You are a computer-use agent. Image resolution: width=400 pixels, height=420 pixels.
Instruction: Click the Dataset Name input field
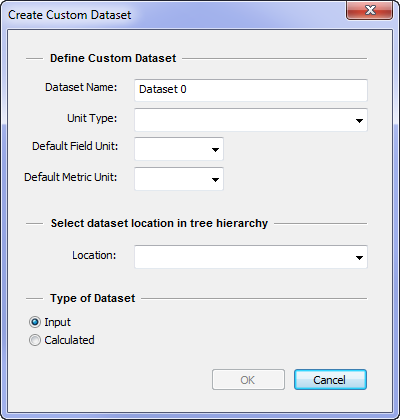pos(251,90)
